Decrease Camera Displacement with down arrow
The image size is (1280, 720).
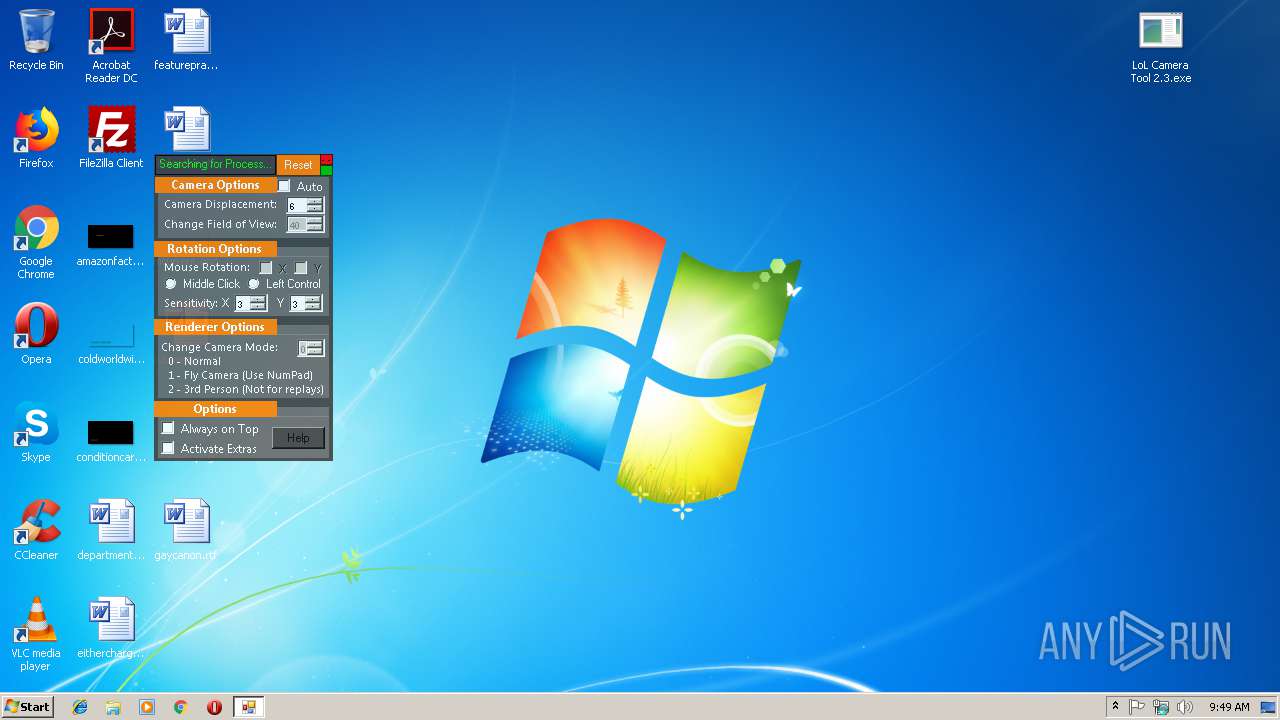click(x=315, y=209)
